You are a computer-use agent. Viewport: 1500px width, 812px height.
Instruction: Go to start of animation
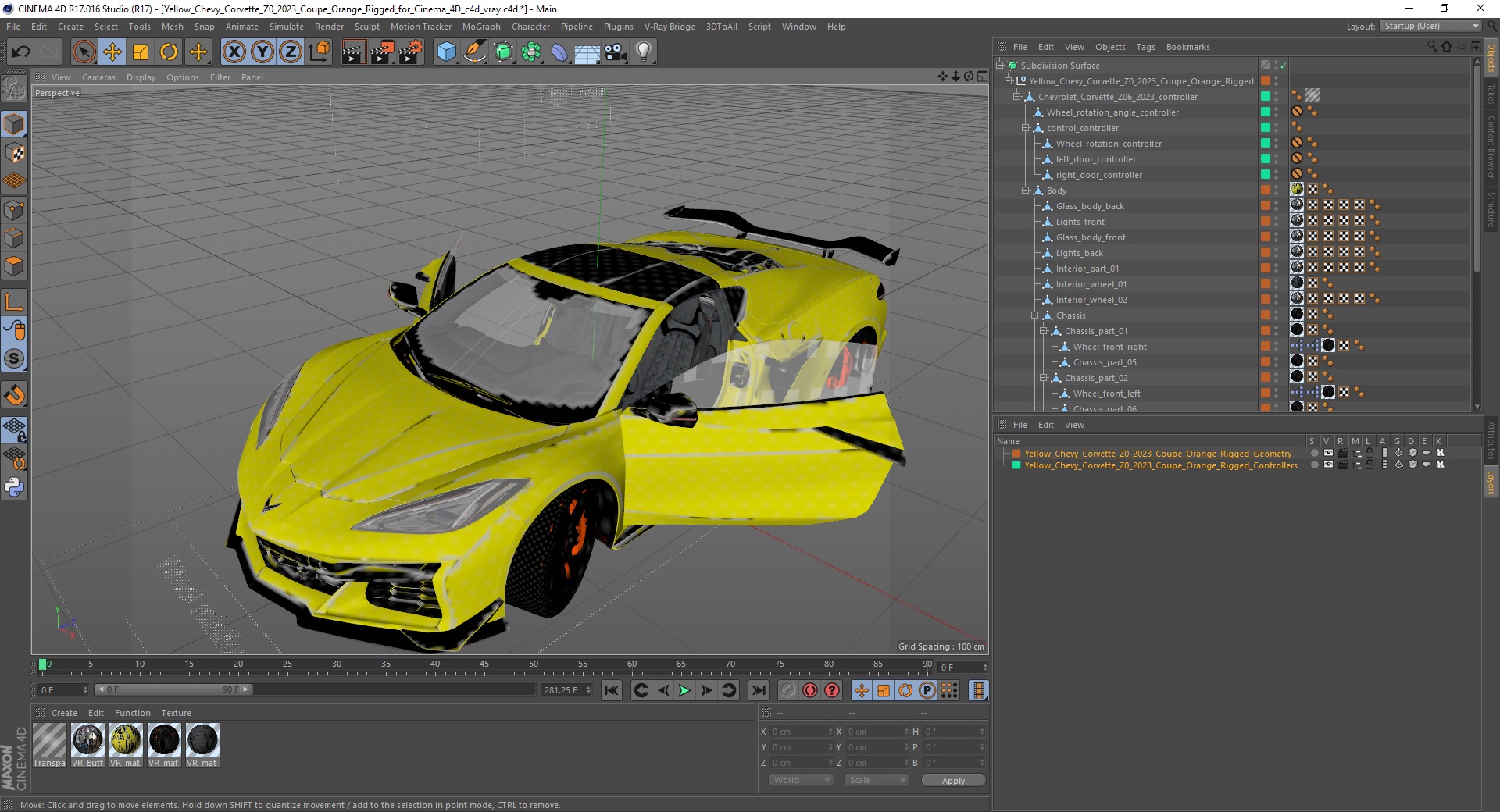point(612,690)
